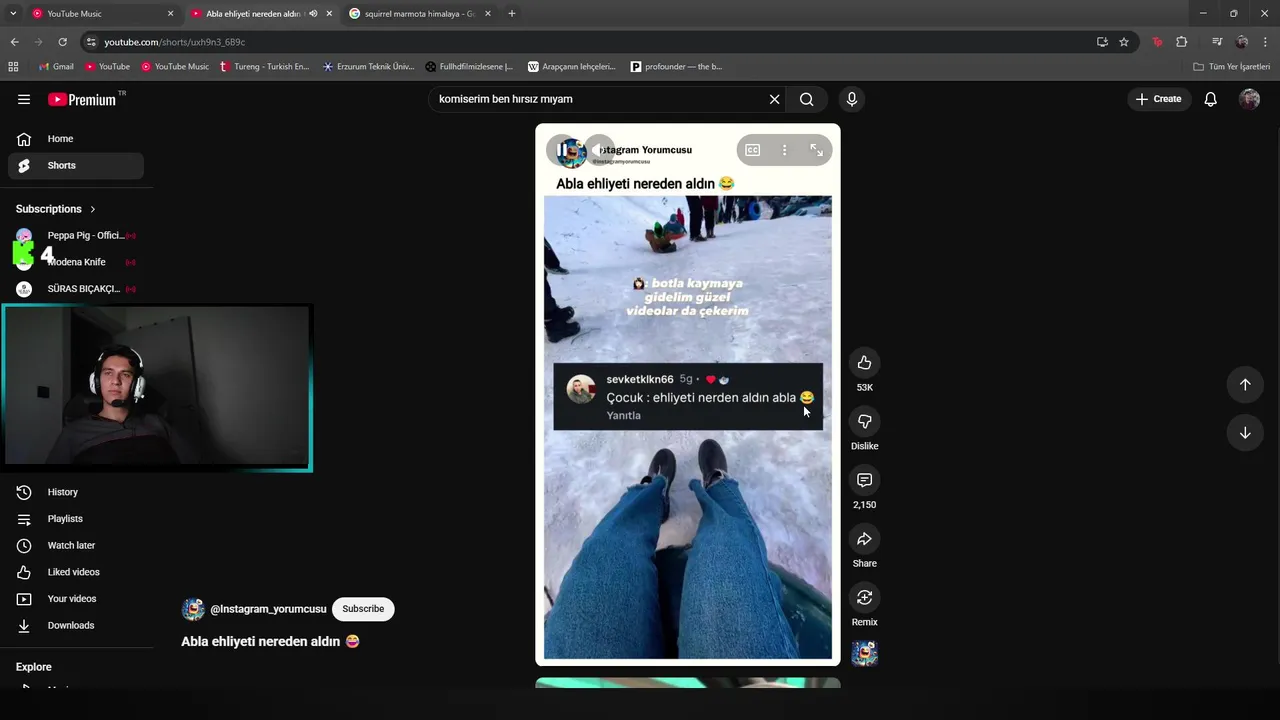Screen dimensions: 1280x720
Task: Remix this Short
Action: point(865,597)
